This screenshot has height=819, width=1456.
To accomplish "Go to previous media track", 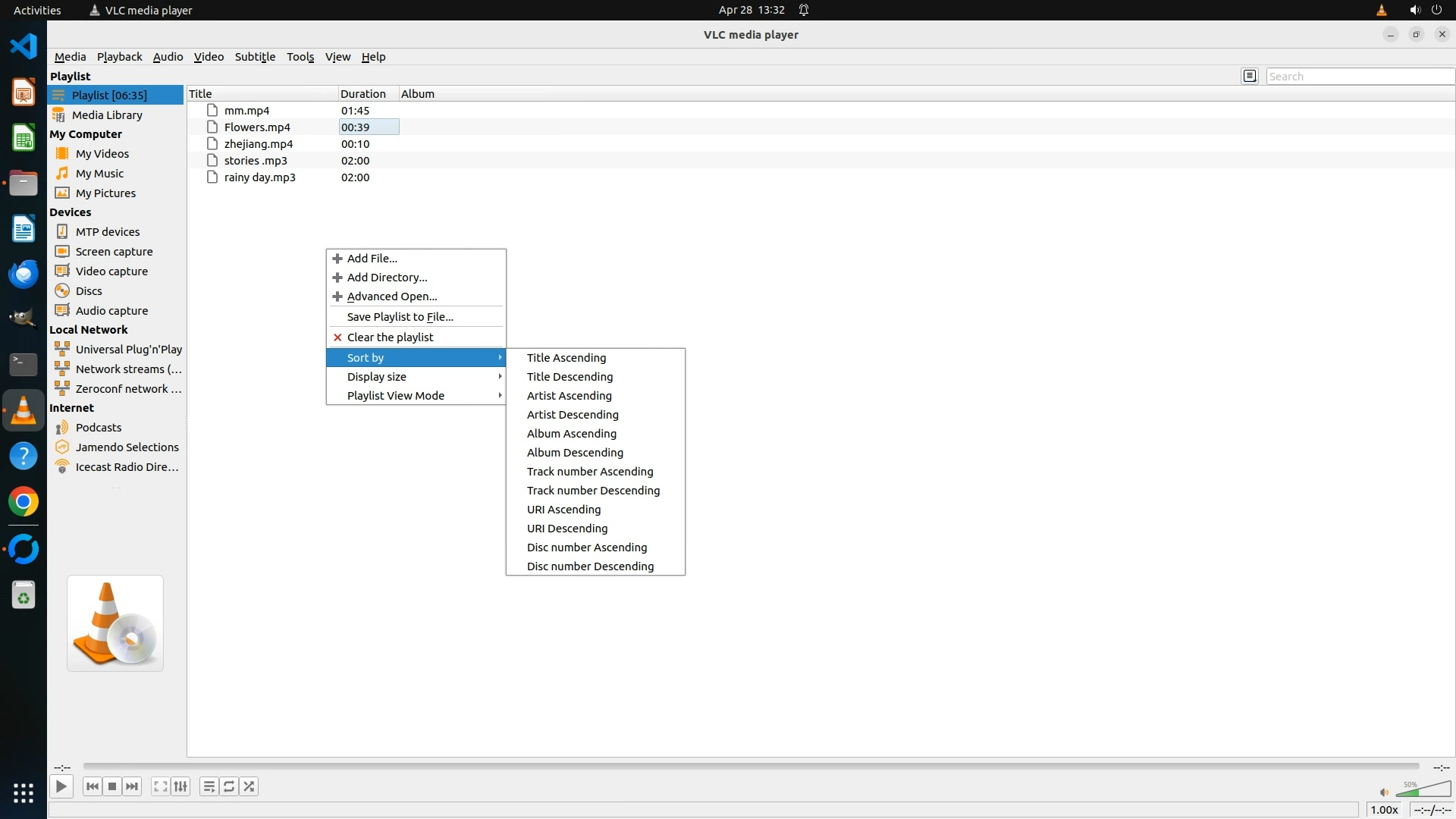I will [93, 786].
